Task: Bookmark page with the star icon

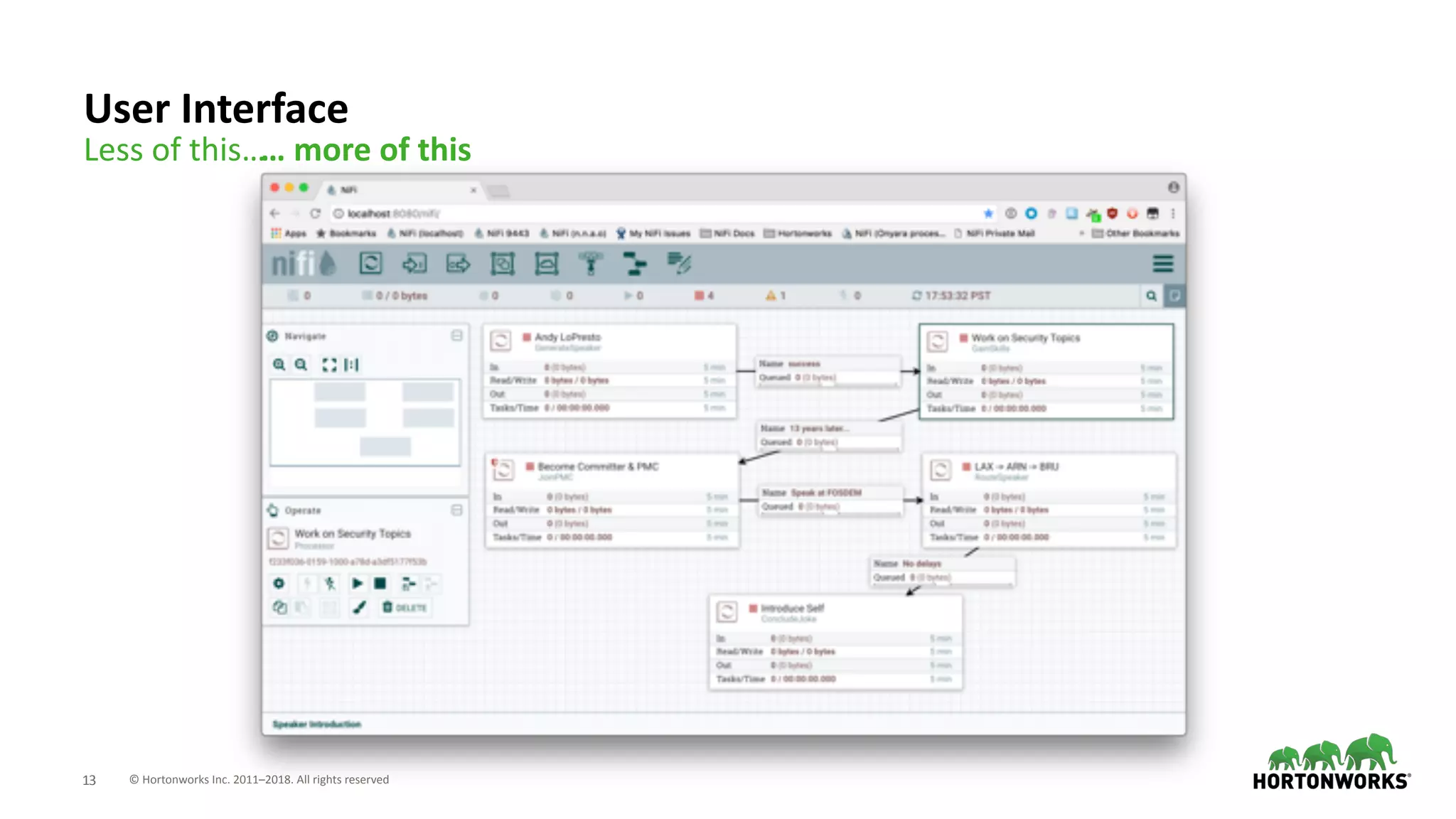Action: point(988,213)
